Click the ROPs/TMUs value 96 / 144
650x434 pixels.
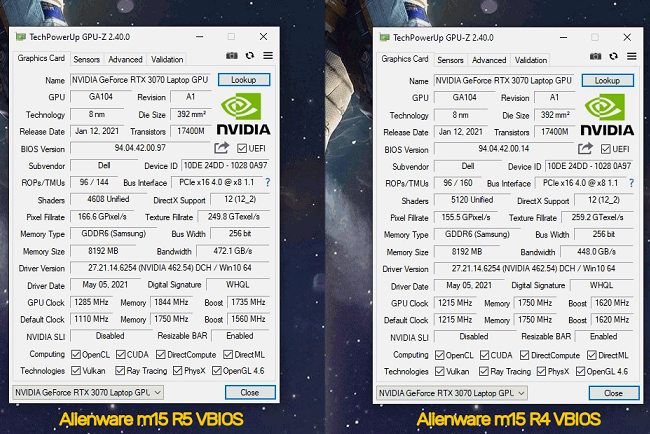click(x=94, y=182)
